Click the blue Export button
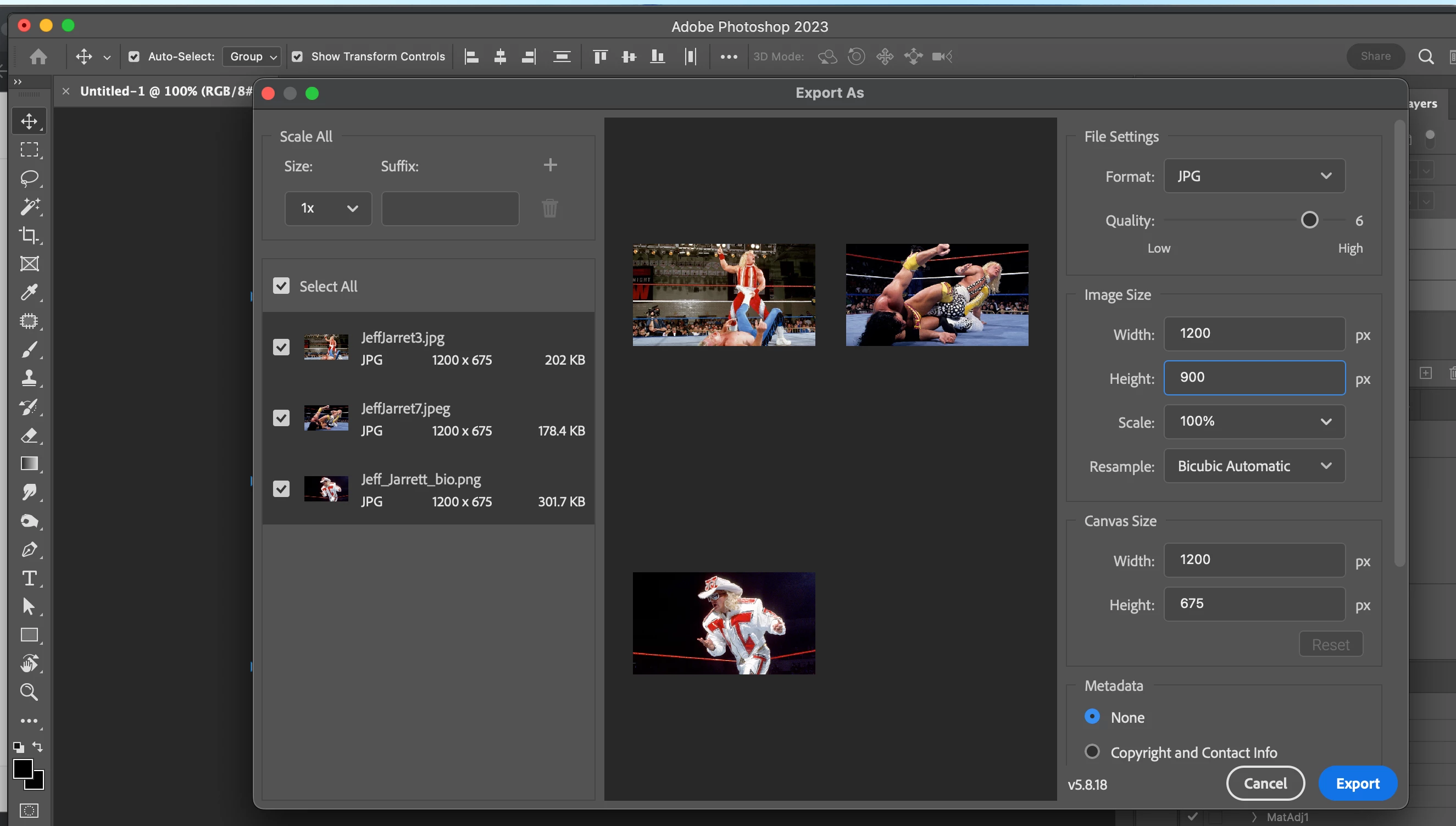1456x826 pixels. pos(1357,784)
